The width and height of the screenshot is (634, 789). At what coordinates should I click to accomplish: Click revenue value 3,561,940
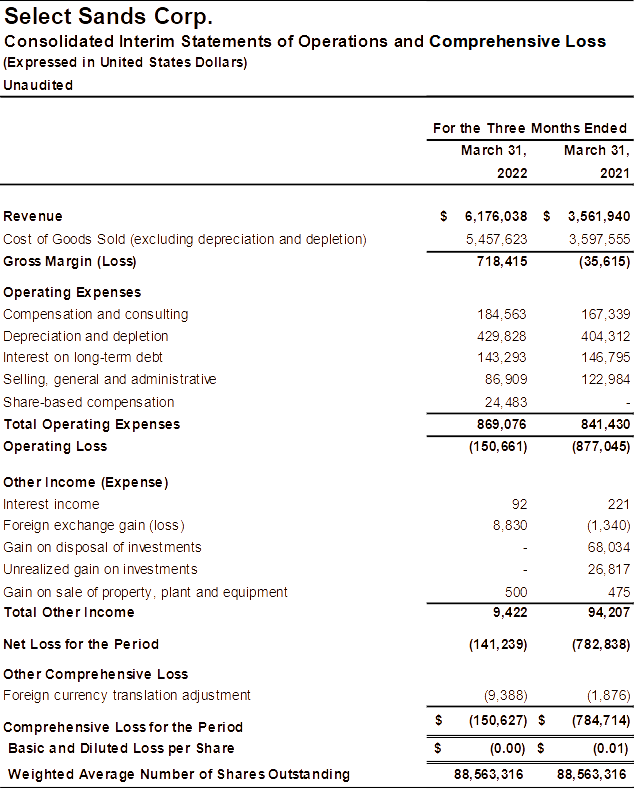pyautogui.click(x=599, y=216)
